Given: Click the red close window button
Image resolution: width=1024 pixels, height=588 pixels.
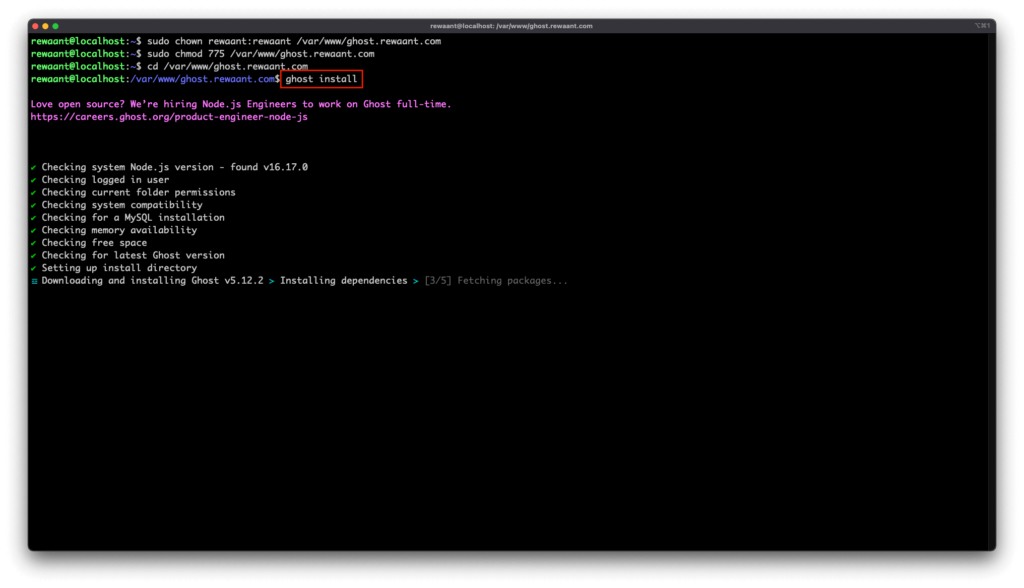Looking at the screenshot, I should pos(35,26).
